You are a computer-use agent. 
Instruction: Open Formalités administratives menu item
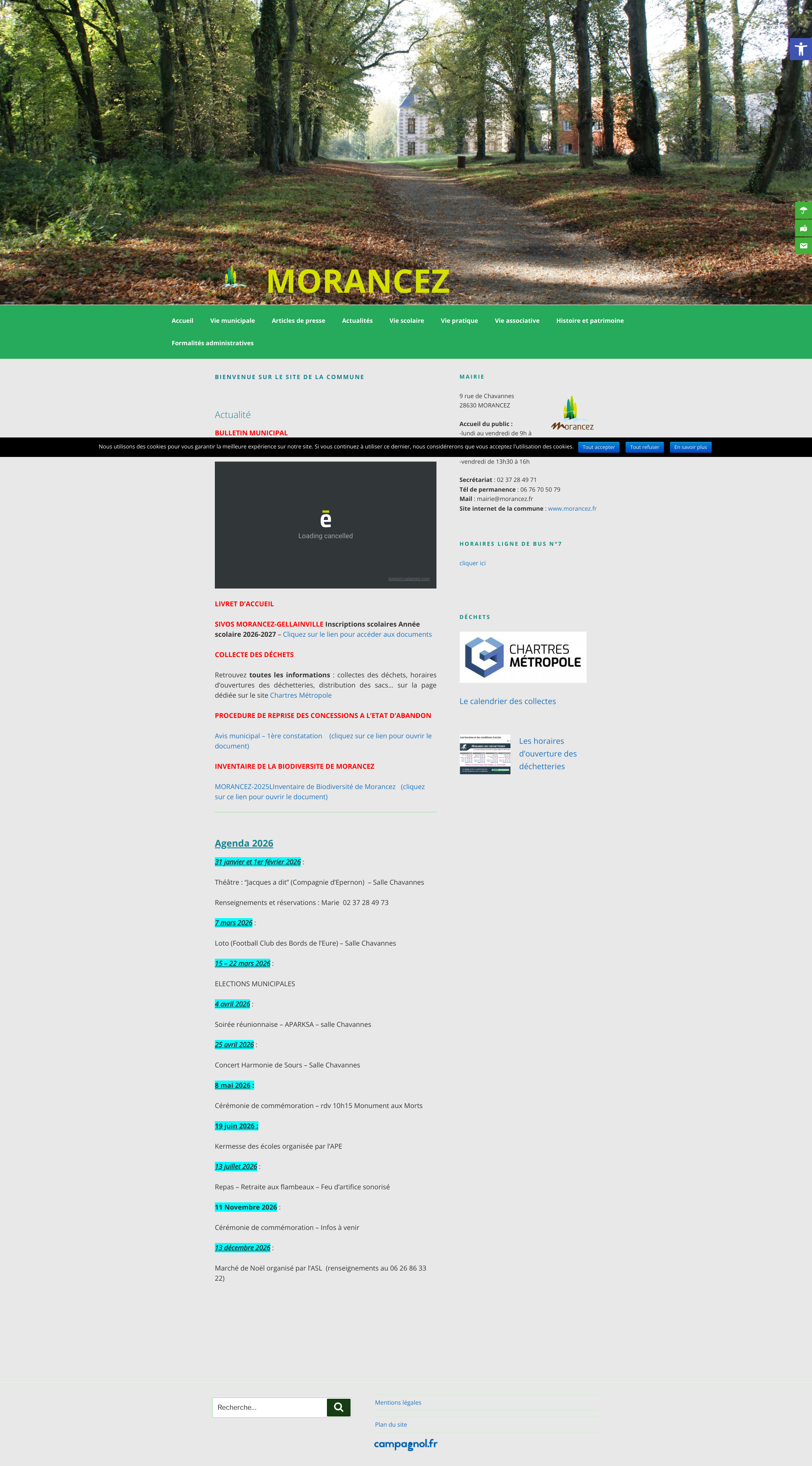(213, 343)
